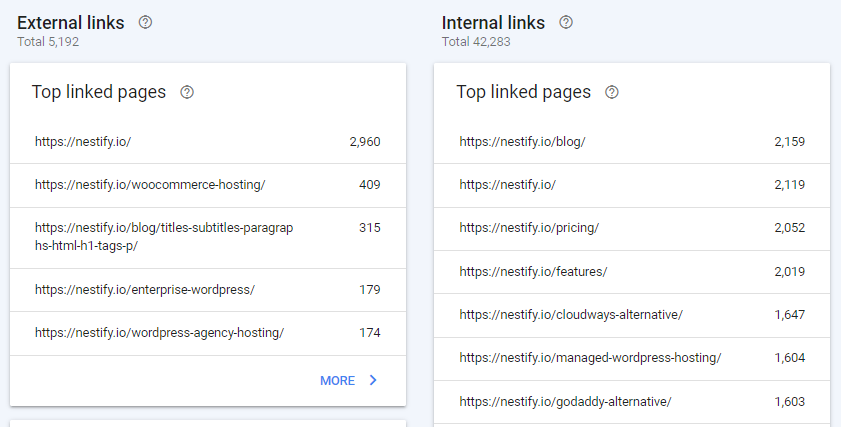The image size is (841, 427).
Task: Open external titles-subtitles-paragraphs blog row
Action: (208, 237)
